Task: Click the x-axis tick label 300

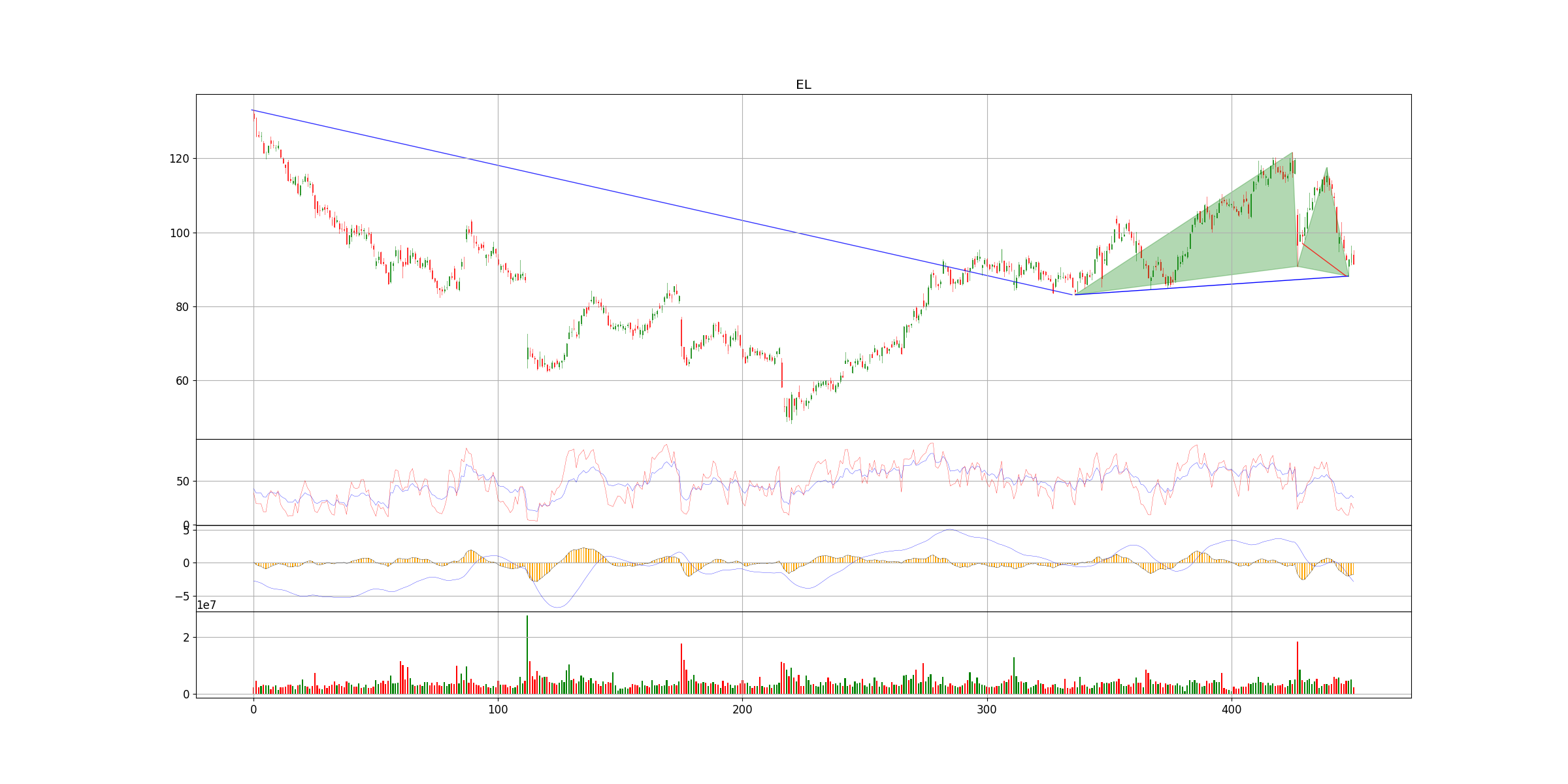Action: tap(987, 709)
